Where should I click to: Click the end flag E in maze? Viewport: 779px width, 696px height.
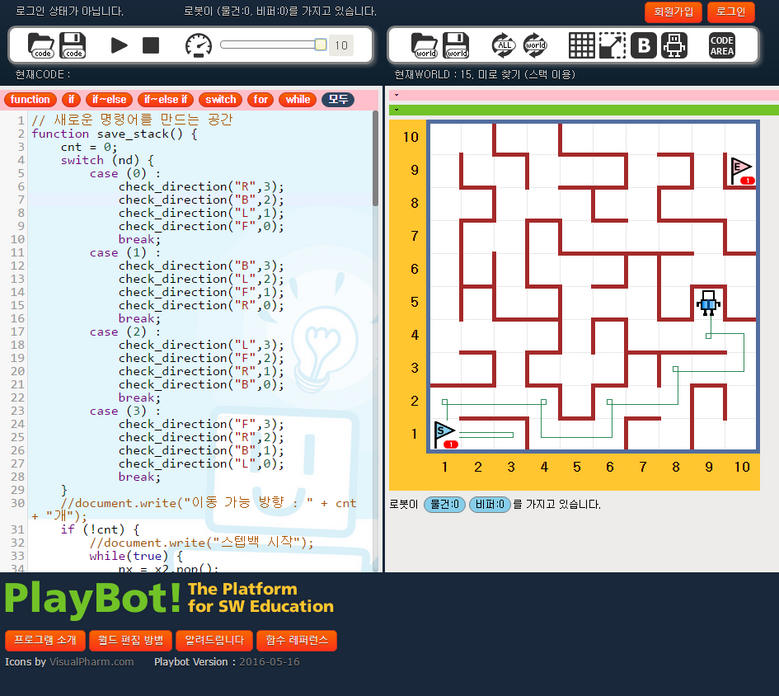coord(742,170)
